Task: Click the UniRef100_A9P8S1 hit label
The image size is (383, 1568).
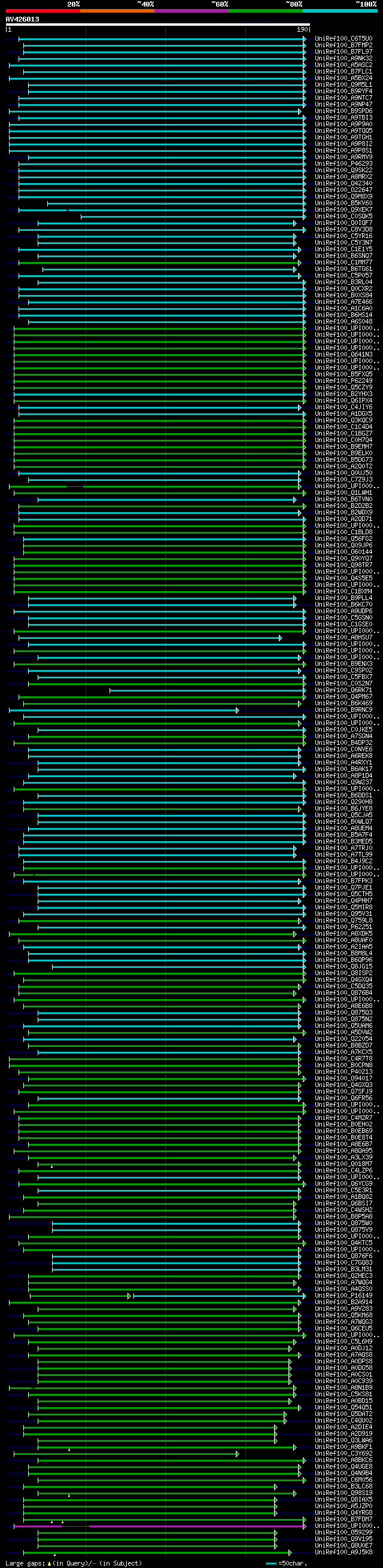Action: (x=344, y=151)
